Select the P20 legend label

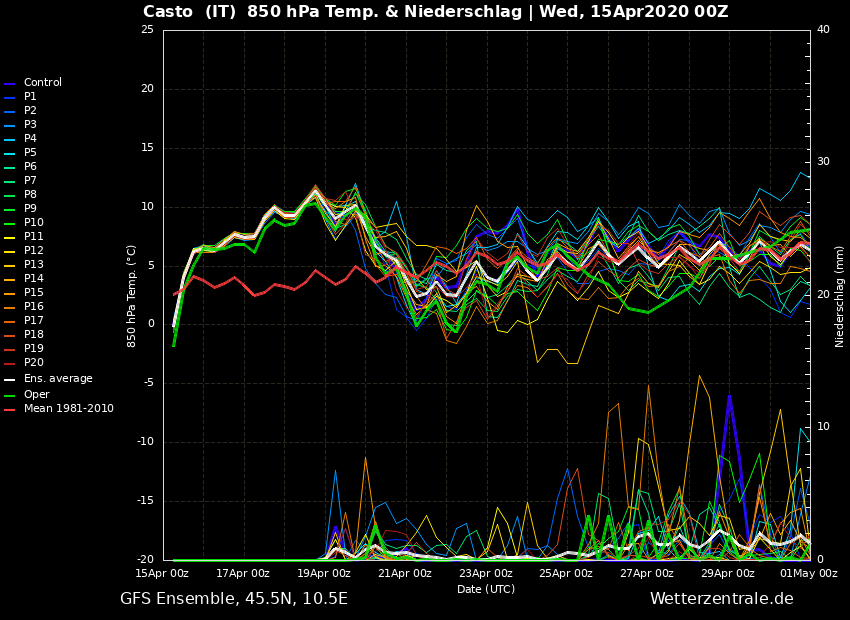[x=33, y=363]
